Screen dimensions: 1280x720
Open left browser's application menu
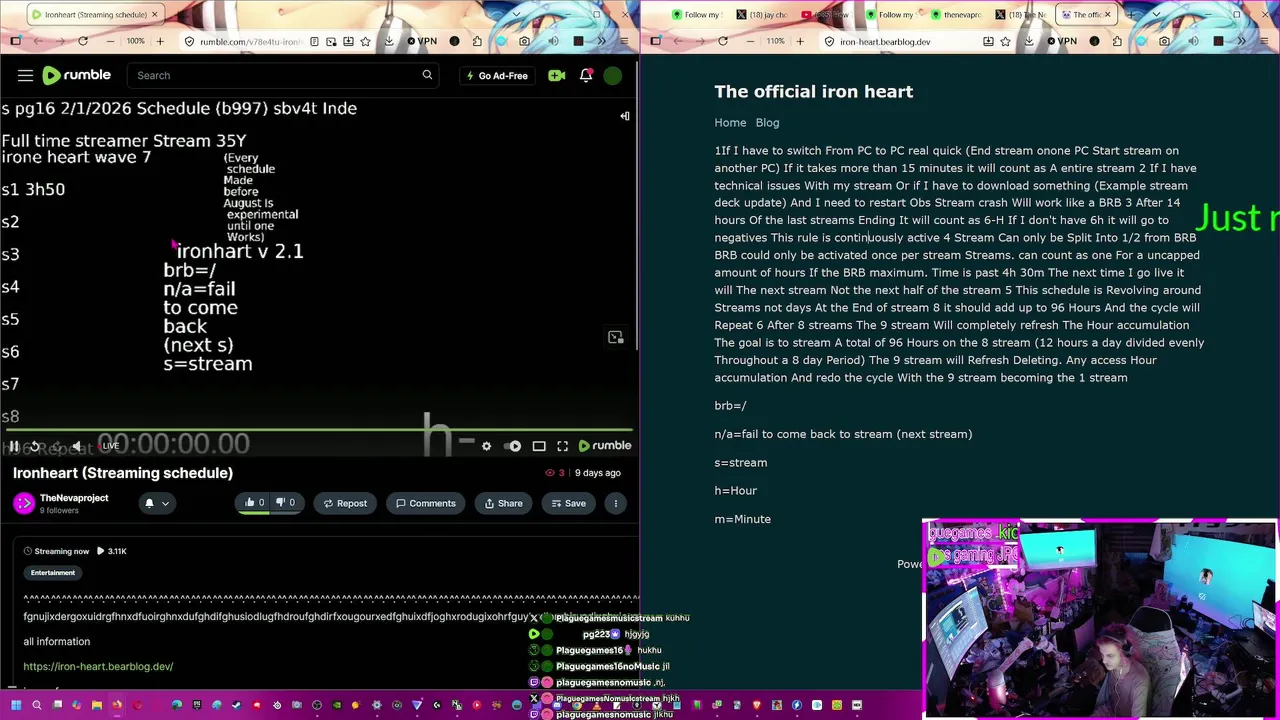[x=623, y=41]
